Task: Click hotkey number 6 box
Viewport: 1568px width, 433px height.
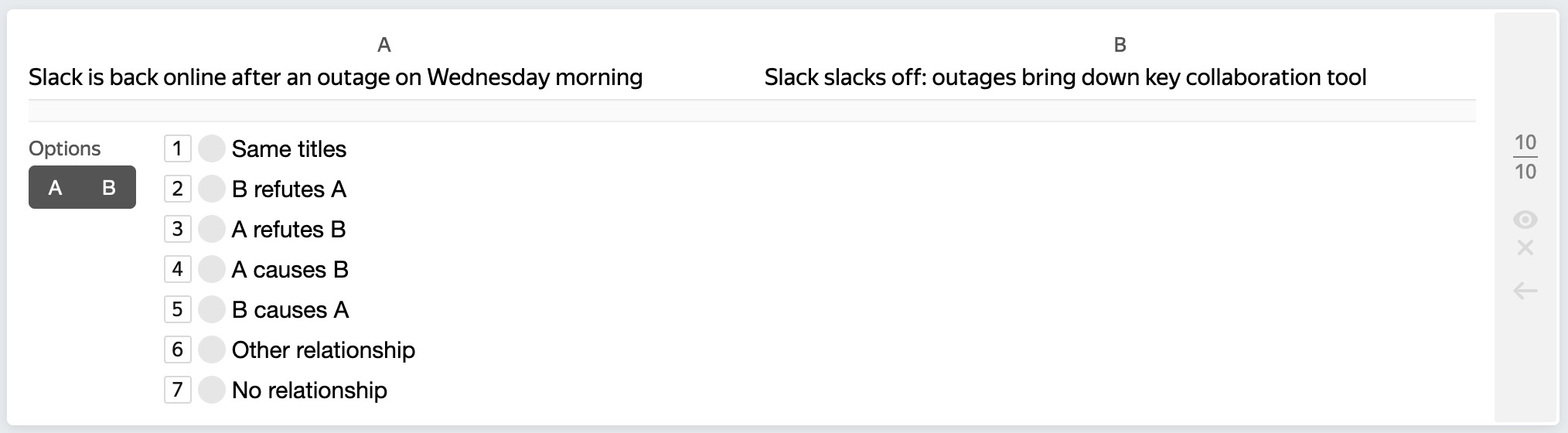Action: pos(177,349)
